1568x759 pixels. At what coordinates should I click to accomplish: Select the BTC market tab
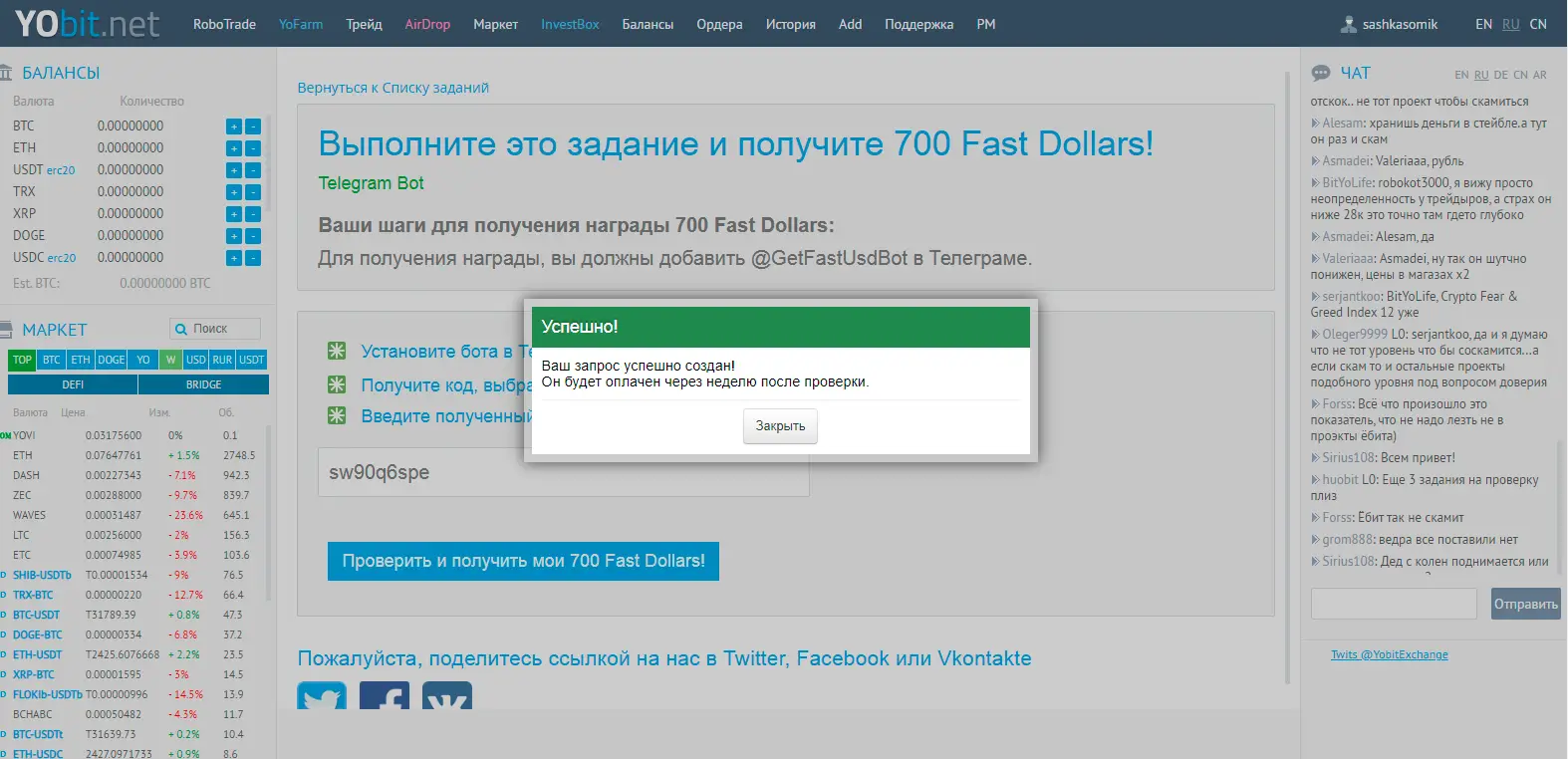52,360
